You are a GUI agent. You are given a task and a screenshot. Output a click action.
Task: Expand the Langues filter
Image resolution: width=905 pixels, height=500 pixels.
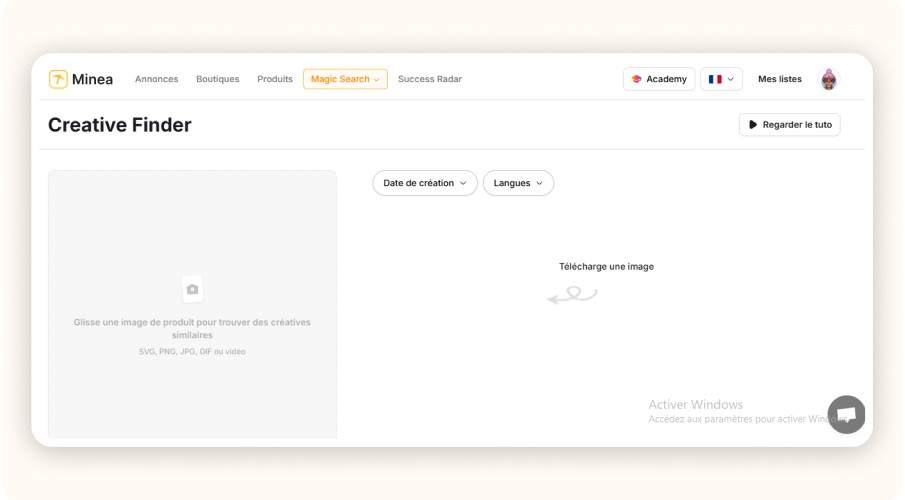click(x=518, y=183)
